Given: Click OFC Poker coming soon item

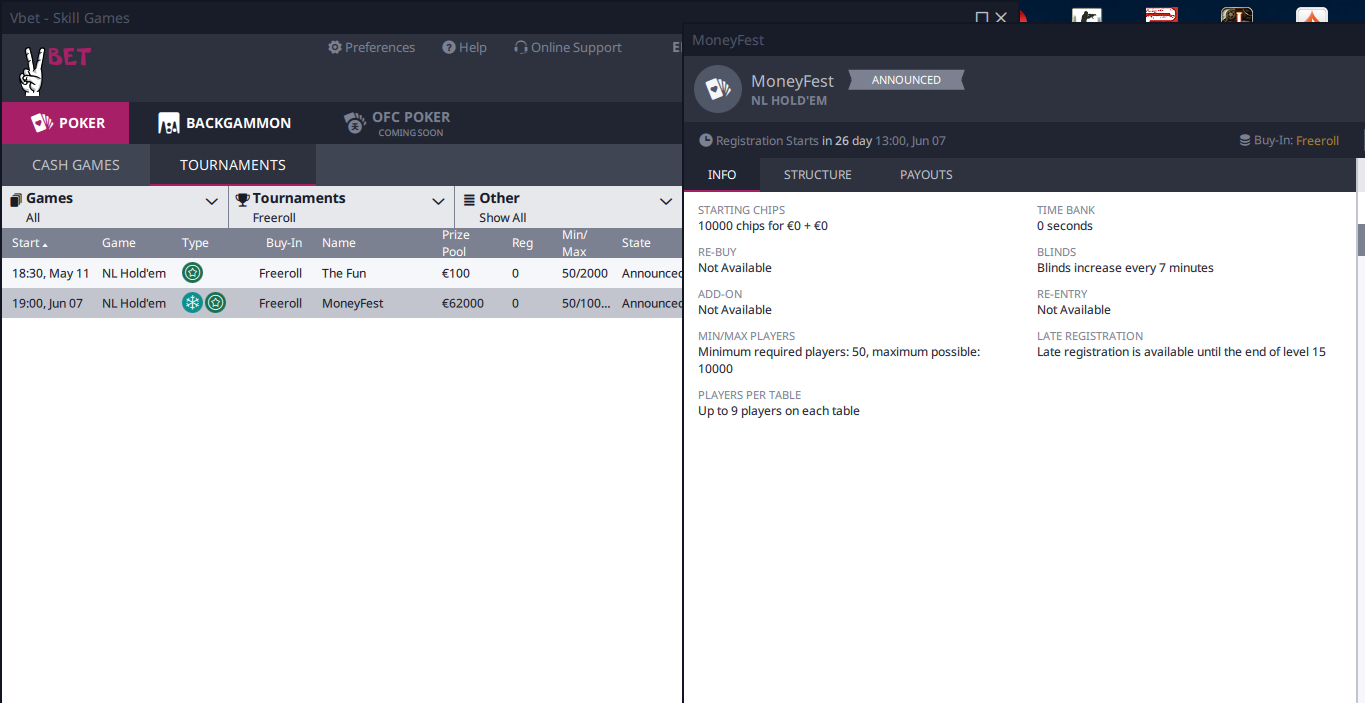Looking at the screenshot, I should point(397,123).
